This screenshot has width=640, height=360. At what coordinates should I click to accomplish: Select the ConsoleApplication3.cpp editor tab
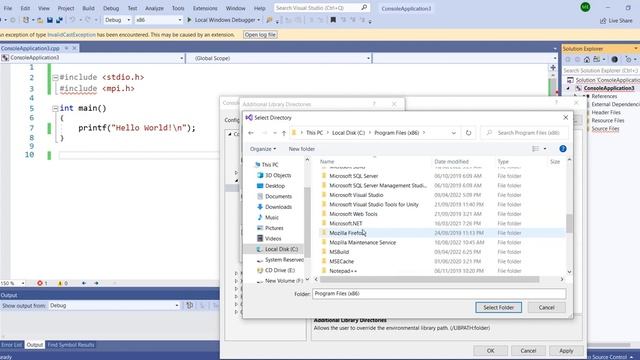(30, 48)
